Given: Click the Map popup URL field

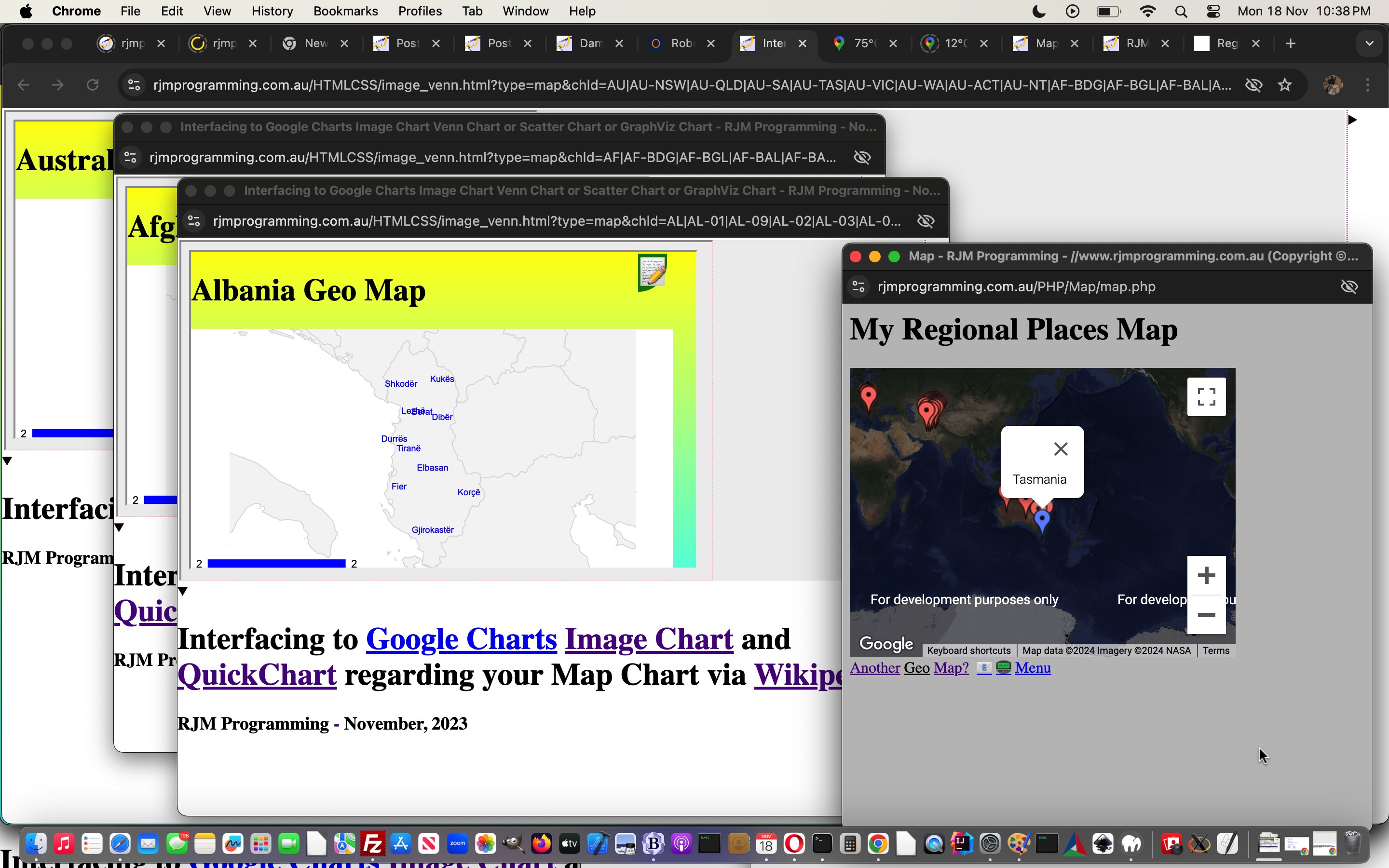Looking at the screenshot, I should pyautogui.click(x=1017, y=286).
